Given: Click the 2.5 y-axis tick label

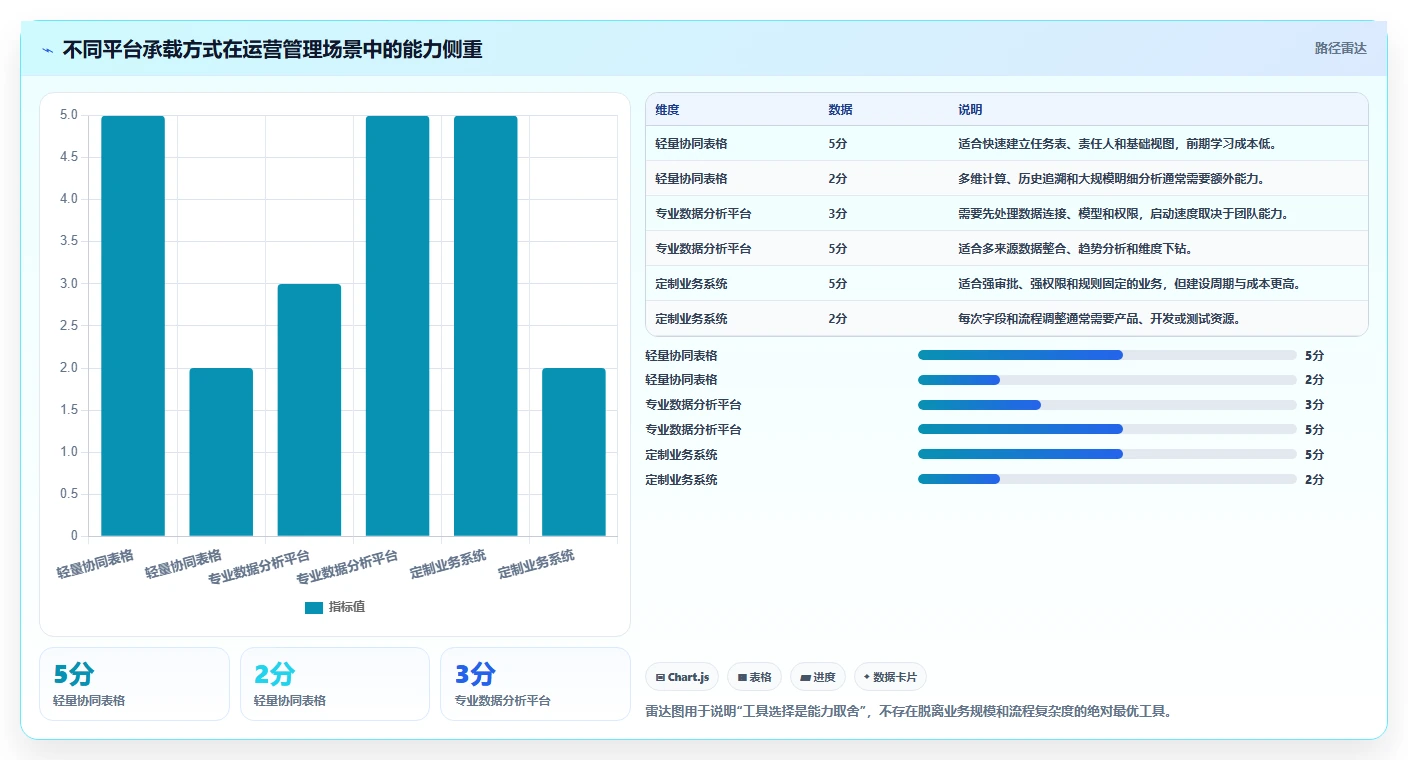Looking at the screenshot, I should coord(68,326).
